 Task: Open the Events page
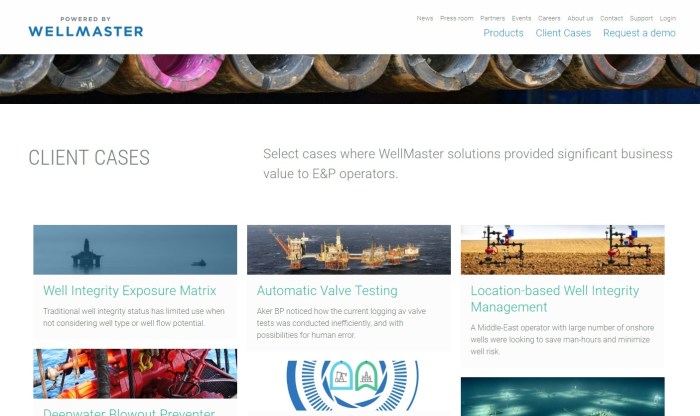(521, 18)
